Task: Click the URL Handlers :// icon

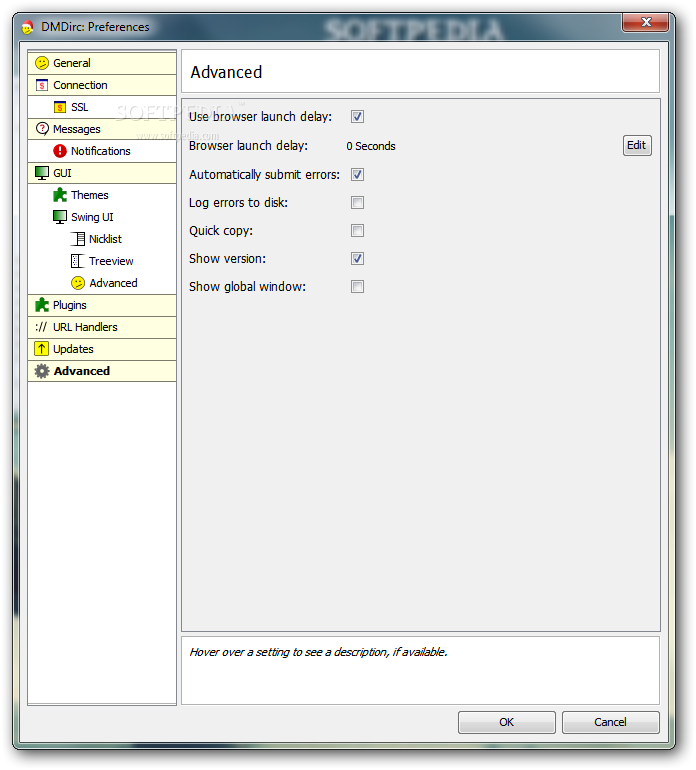Action: (41, 327)
